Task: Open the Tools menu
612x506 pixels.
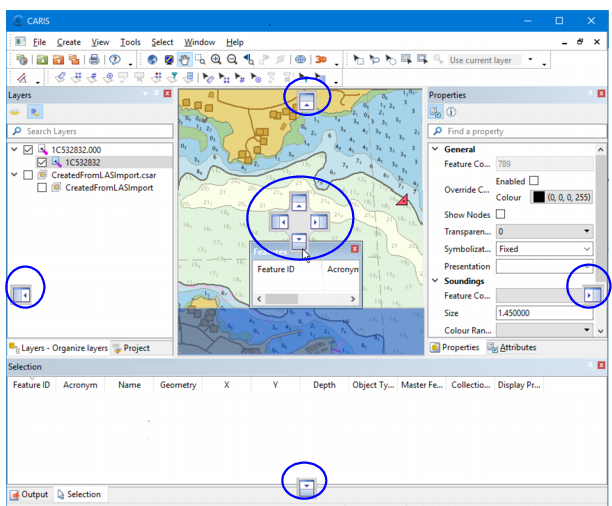Action: pos(130,42)
